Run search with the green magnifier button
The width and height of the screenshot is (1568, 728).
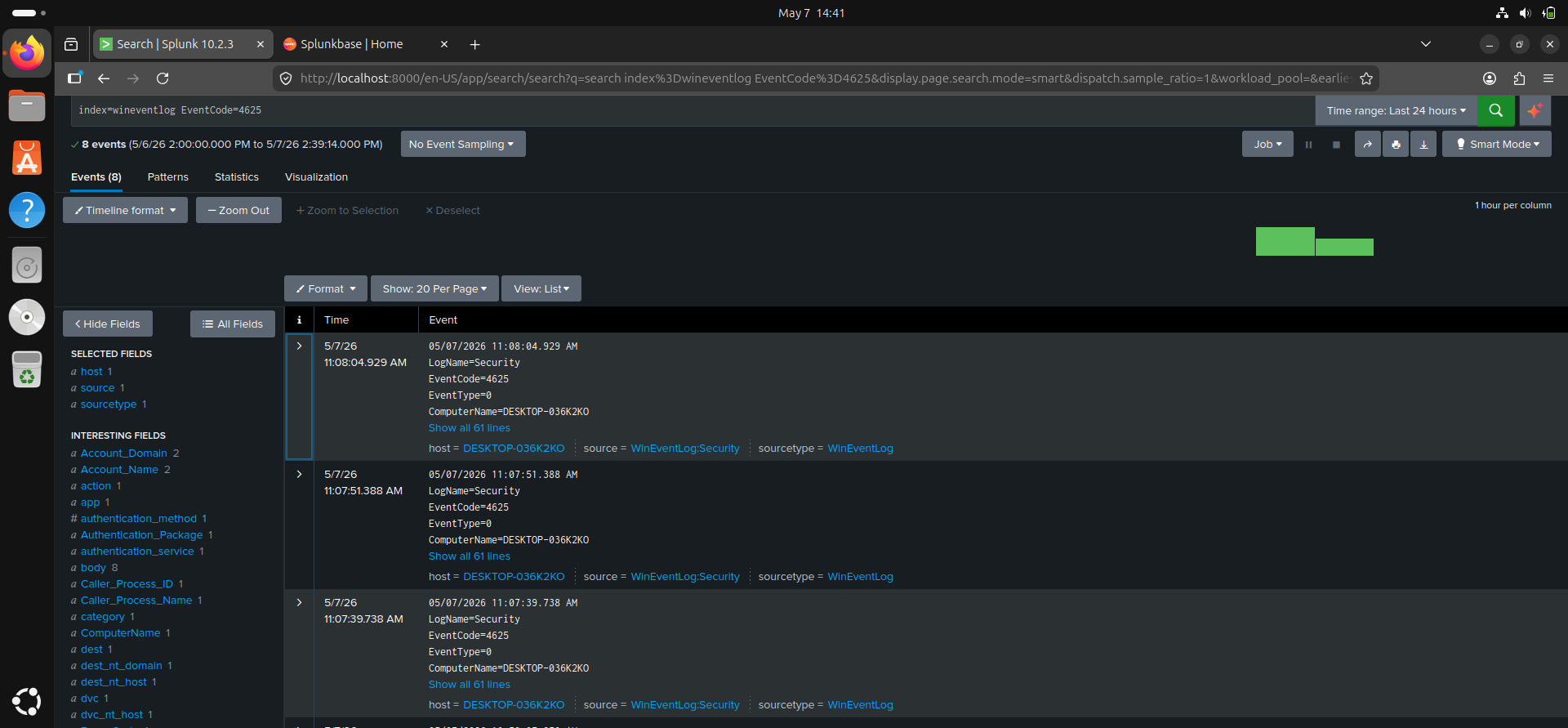[x=1495, y=110]
